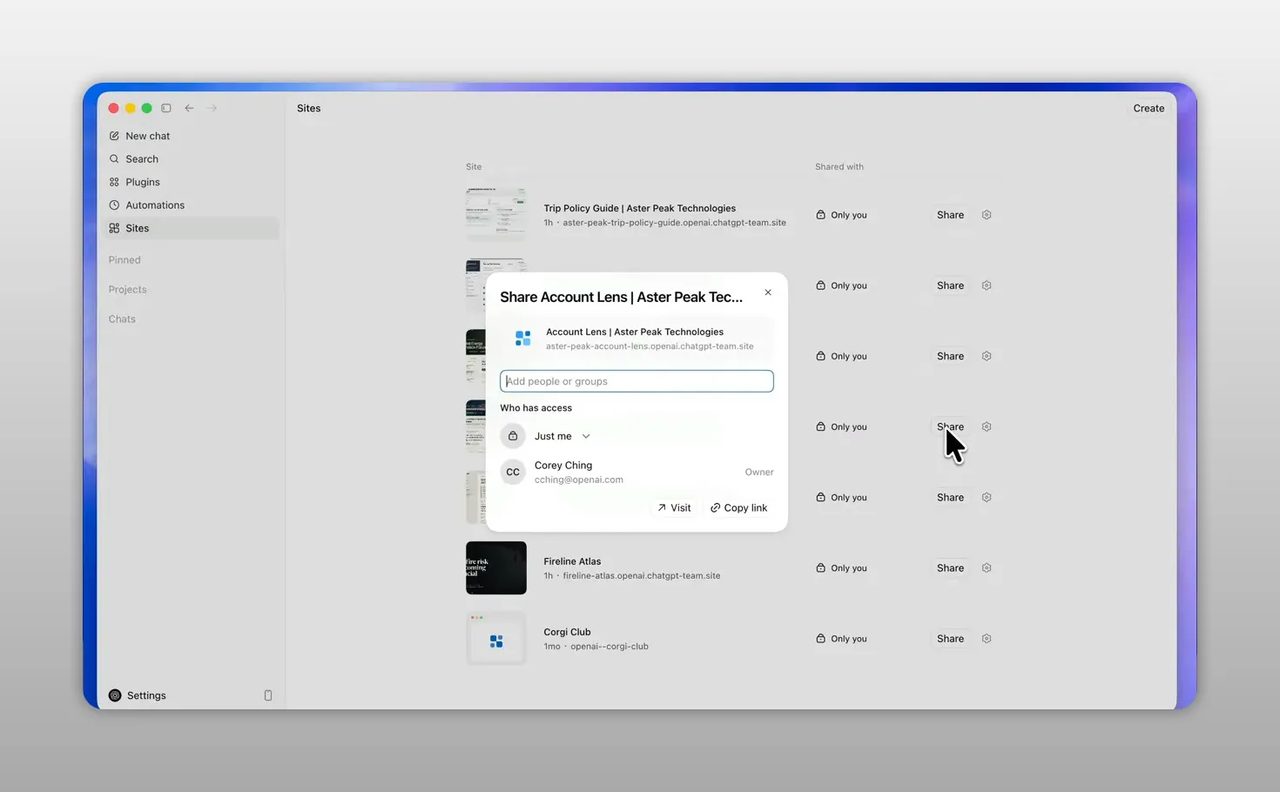Viewport: 1280px width, 792px height.
Task: Click the Shared with column header
Action: [x=839, y=167]
